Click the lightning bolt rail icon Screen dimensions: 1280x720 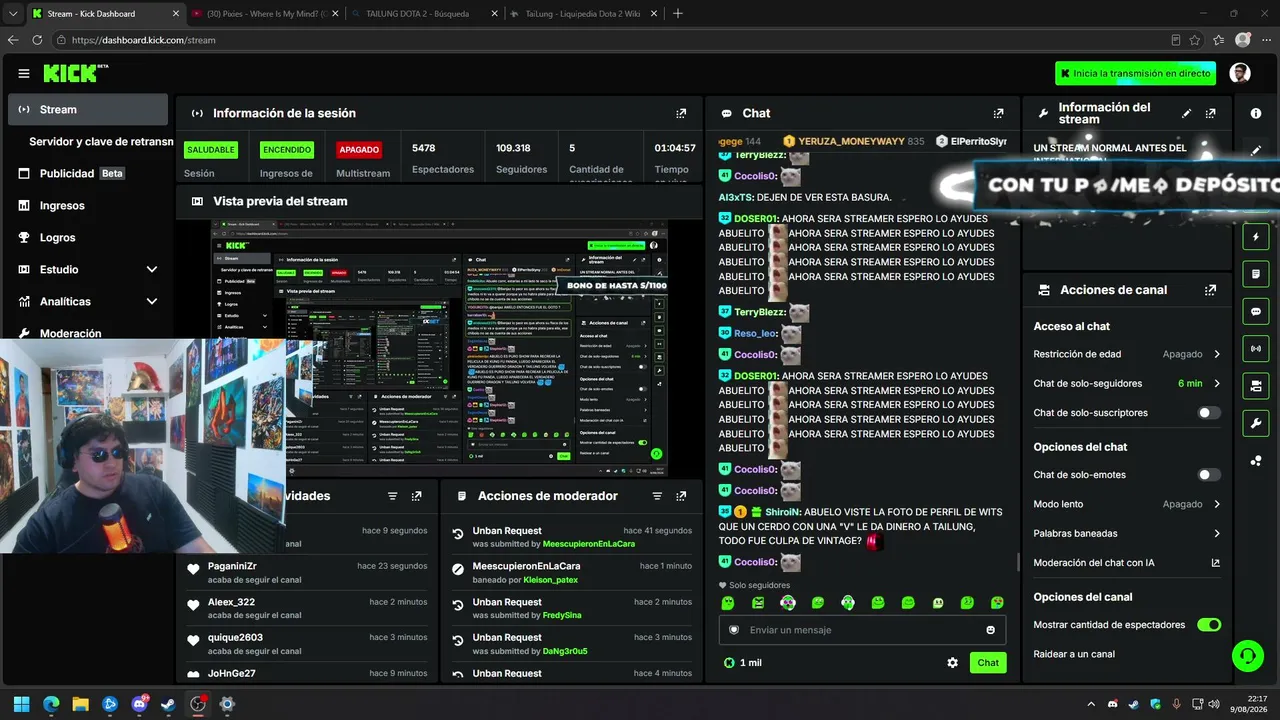pyautogui.click(x=1256, y=237)
